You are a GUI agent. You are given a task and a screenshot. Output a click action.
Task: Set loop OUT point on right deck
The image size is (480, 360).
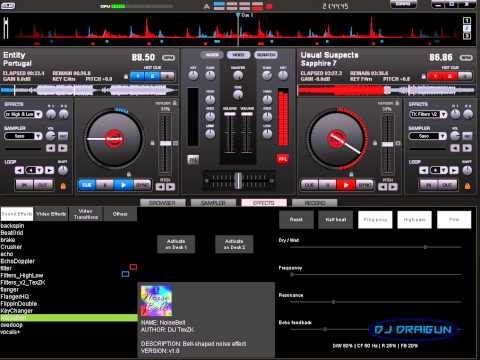tap(447, 185)
